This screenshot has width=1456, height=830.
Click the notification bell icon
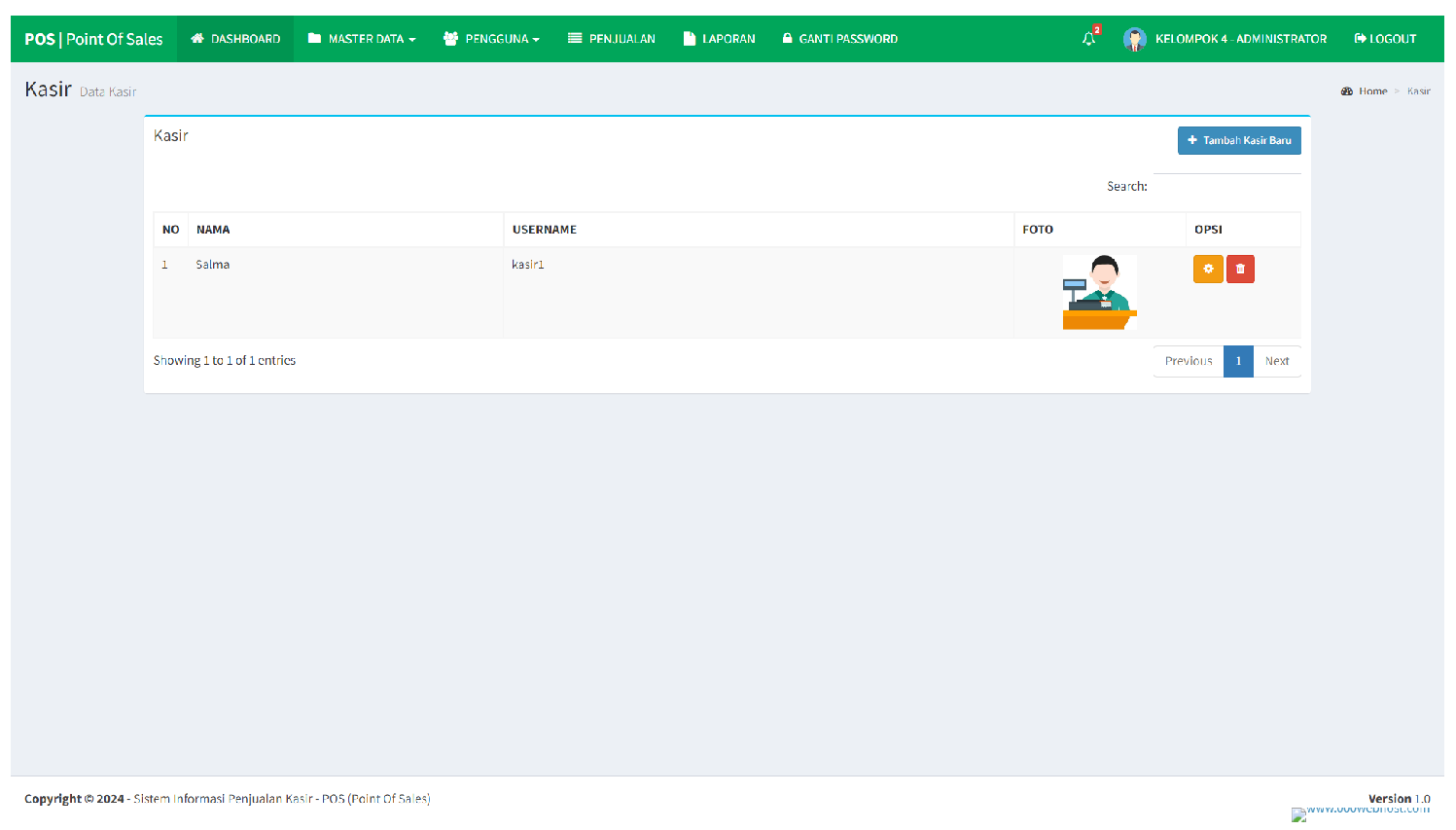1088,38
